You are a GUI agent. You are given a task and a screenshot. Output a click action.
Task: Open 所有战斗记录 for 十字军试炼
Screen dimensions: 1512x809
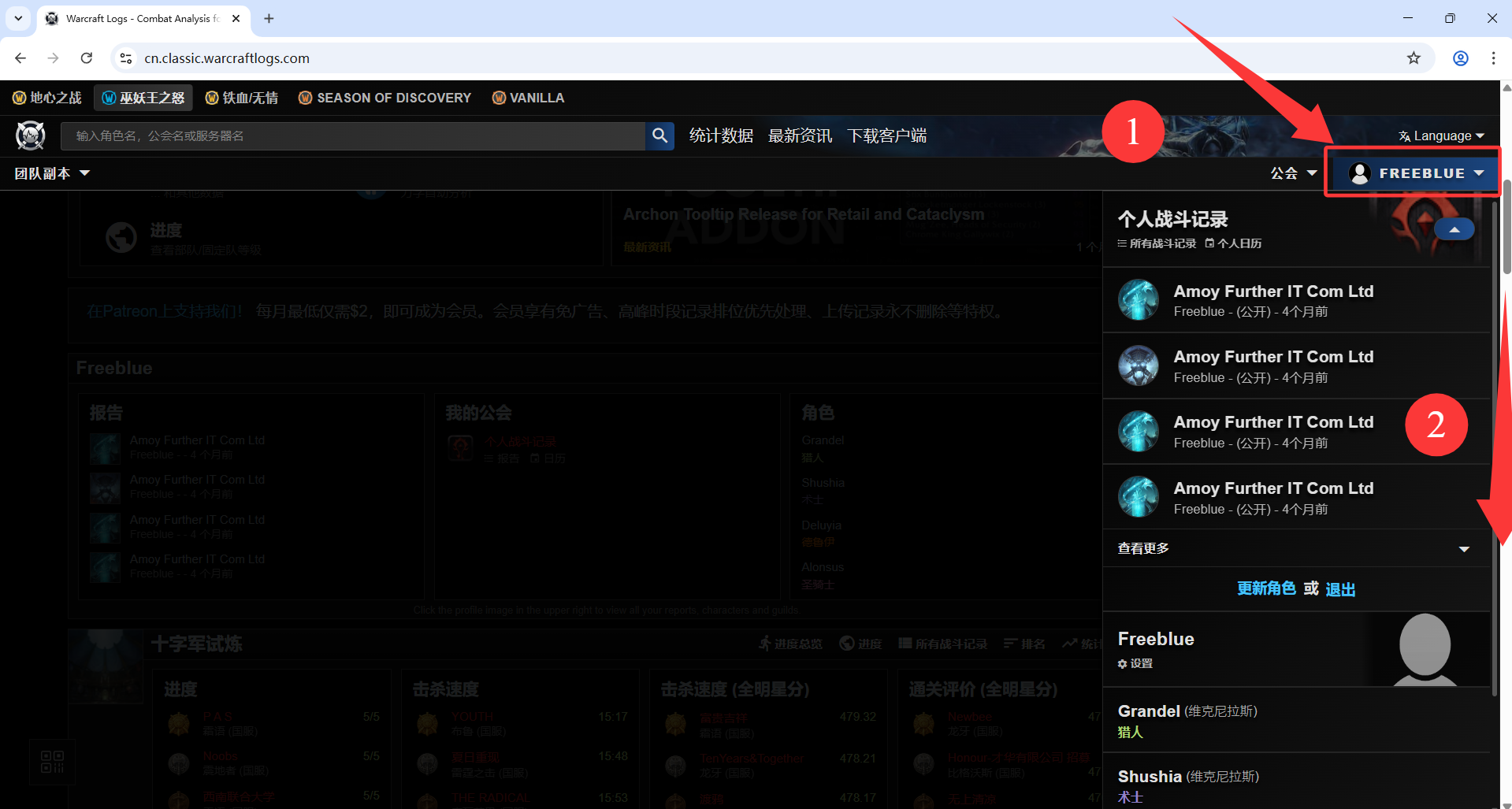[942, 644]
